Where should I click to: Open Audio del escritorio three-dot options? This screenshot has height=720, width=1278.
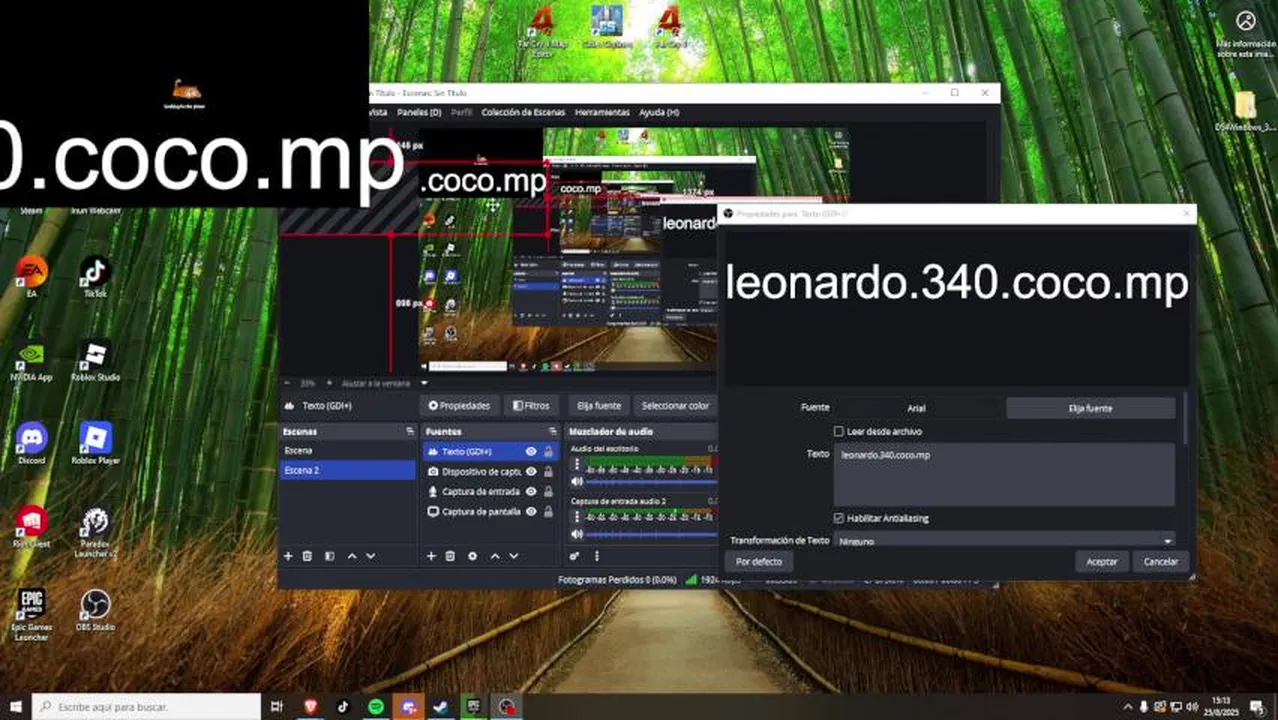577,466
